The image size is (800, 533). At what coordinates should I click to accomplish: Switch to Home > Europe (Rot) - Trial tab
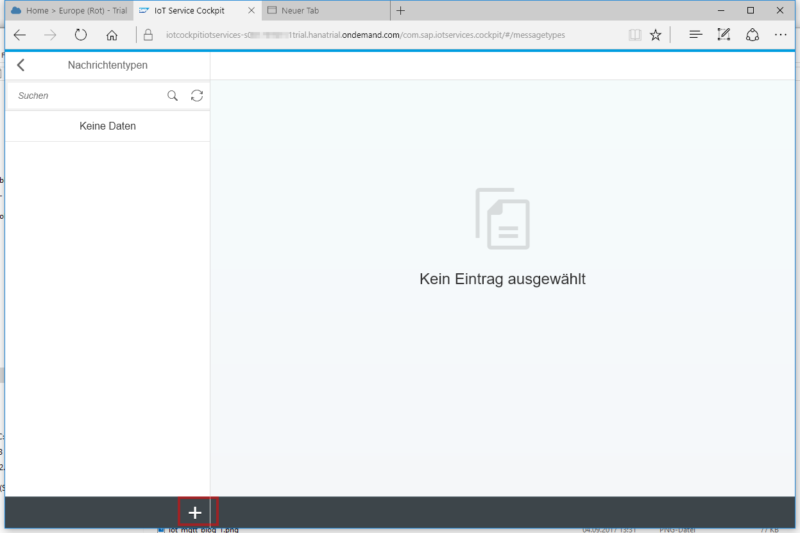click(x=69, y=10)
